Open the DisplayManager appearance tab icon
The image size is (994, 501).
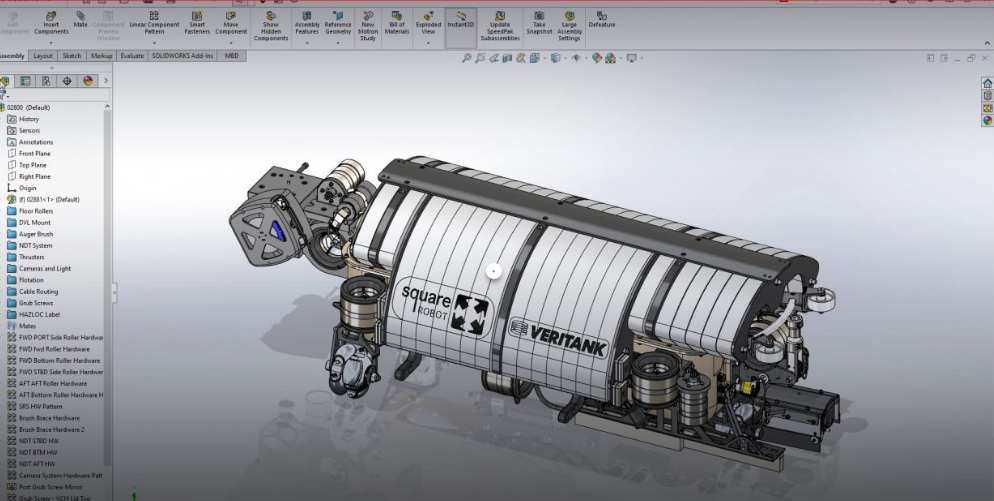86,80
